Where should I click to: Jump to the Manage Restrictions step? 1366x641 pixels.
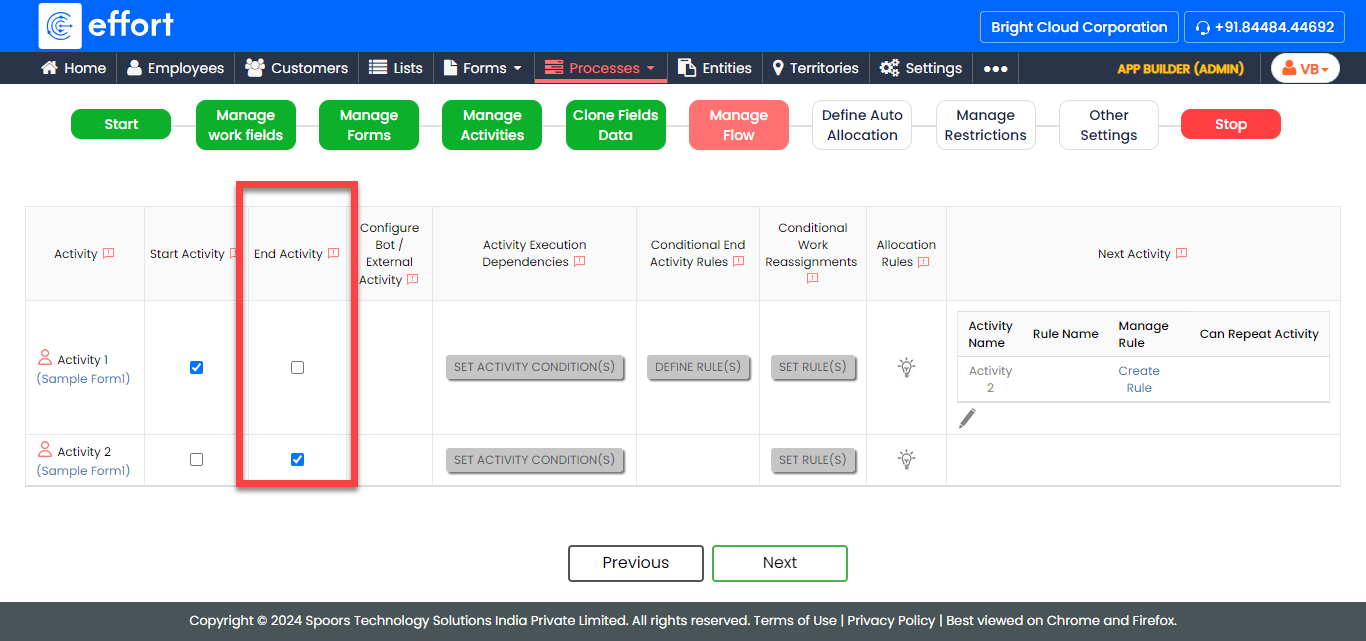(985, 125)
